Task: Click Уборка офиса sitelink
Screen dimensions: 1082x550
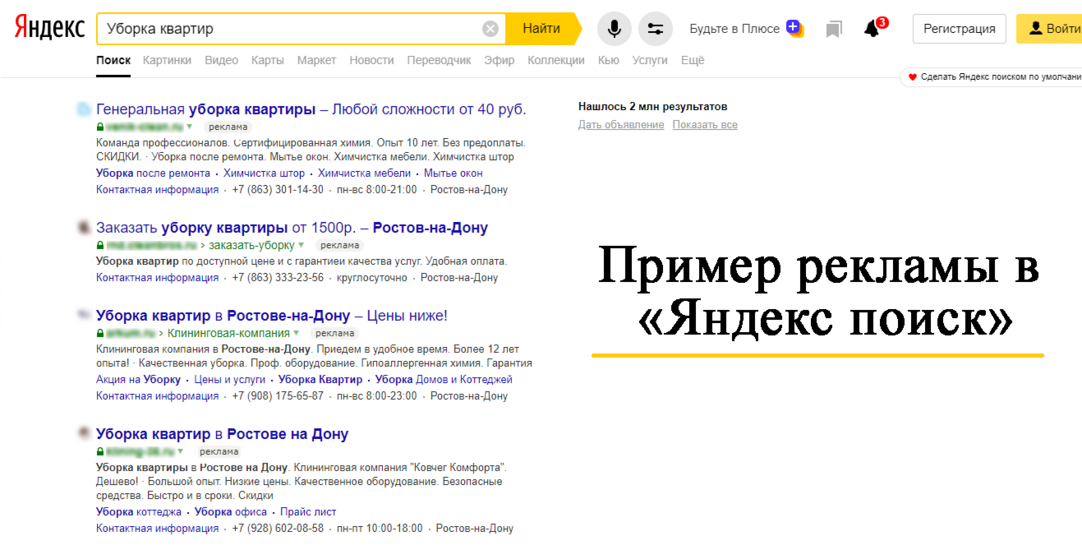Action: click(230, 512)
